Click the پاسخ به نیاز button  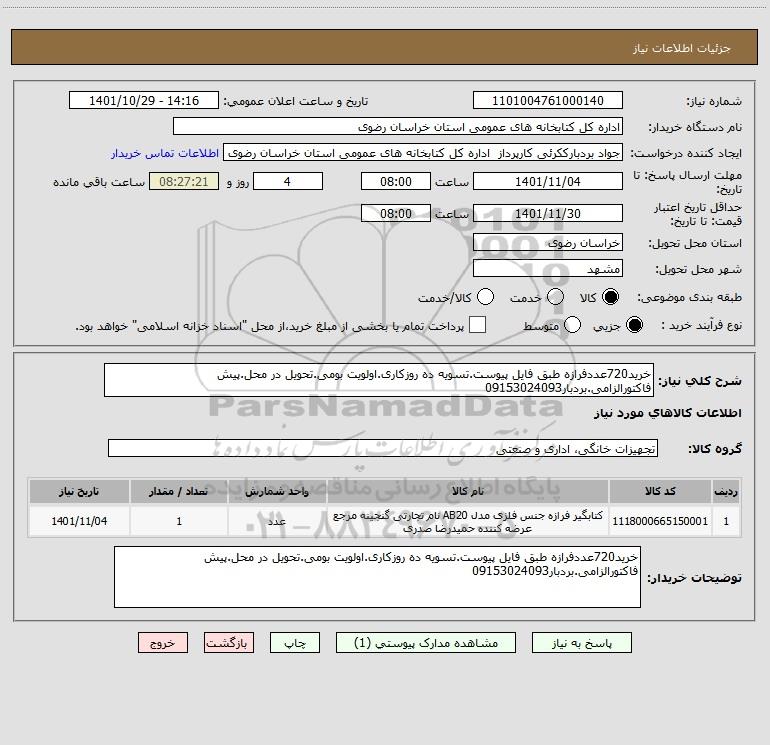[x=582, y=643]
